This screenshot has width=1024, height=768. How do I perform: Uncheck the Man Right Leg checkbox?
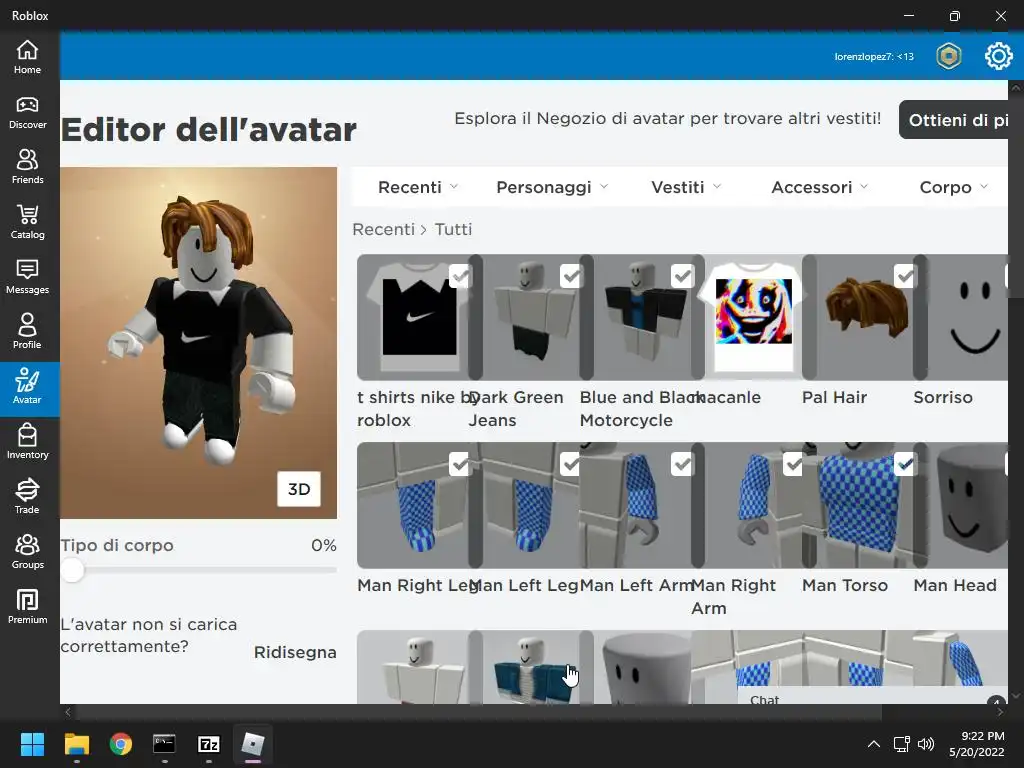pyautogui.click(x=460, y=464)
